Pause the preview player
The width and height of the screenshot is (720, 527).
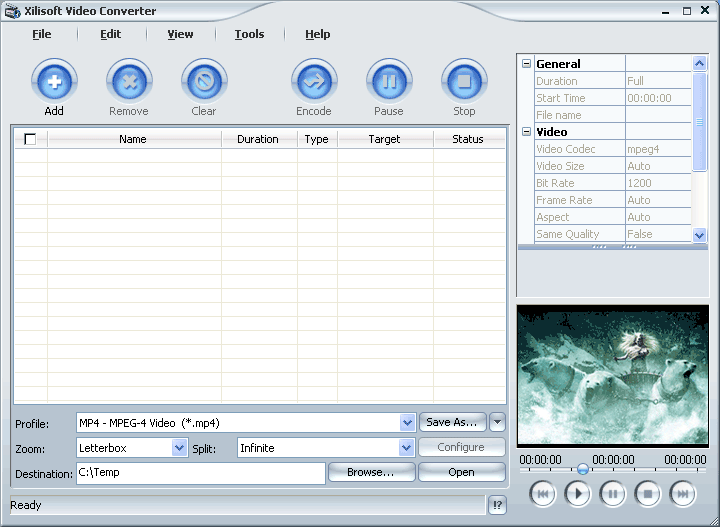[x=613, y=494]
